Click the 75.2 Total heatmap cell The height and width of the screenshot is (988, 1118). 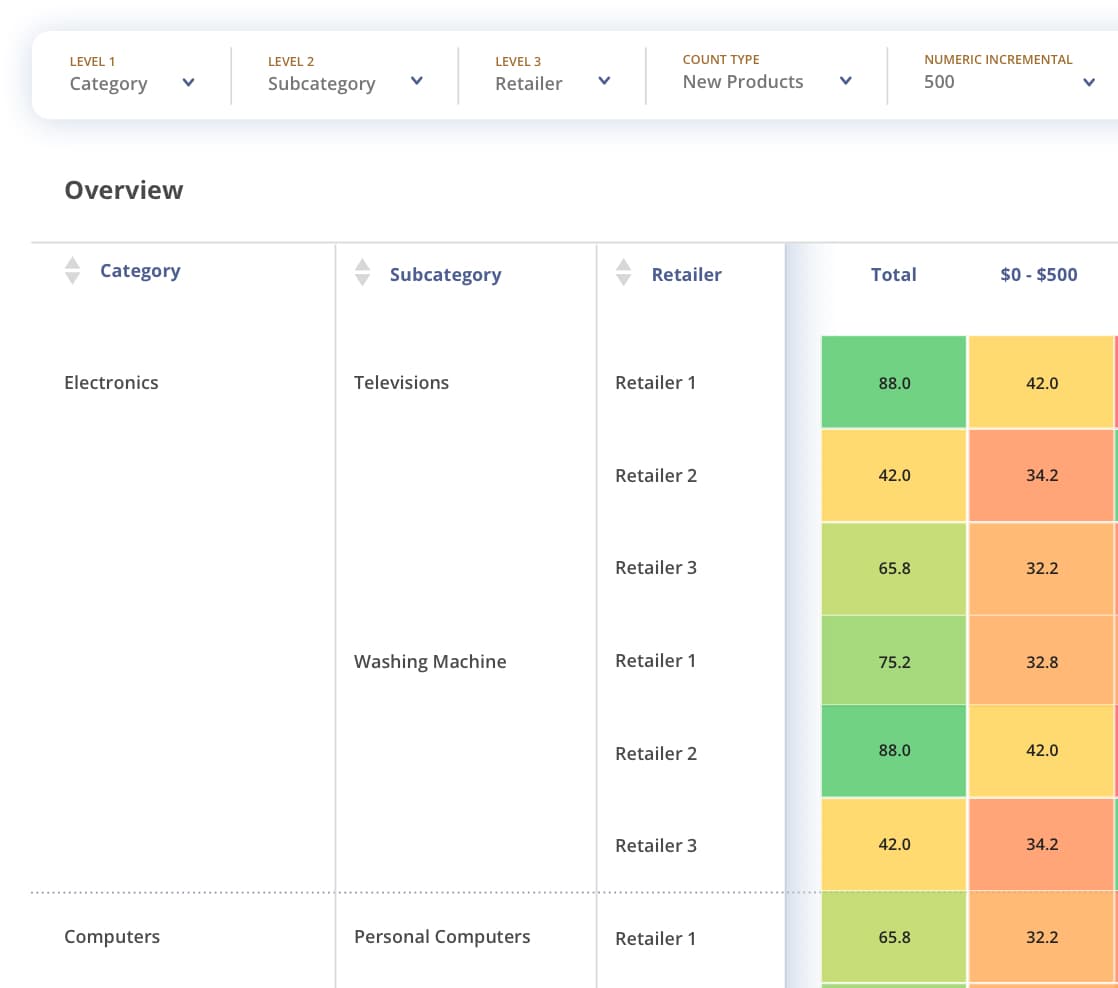[893, 662]
